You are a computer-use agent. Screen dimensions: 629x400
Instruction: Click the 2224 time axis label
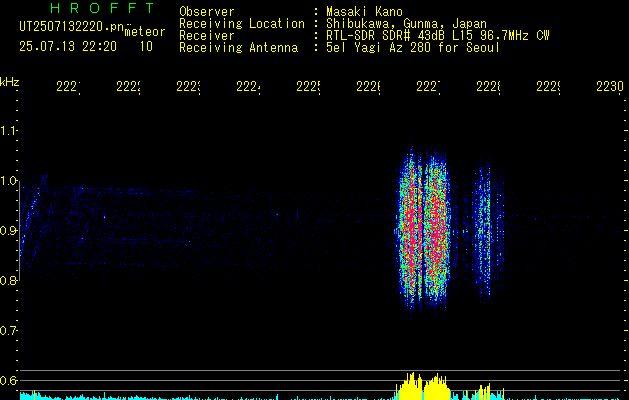click(248, 87)
